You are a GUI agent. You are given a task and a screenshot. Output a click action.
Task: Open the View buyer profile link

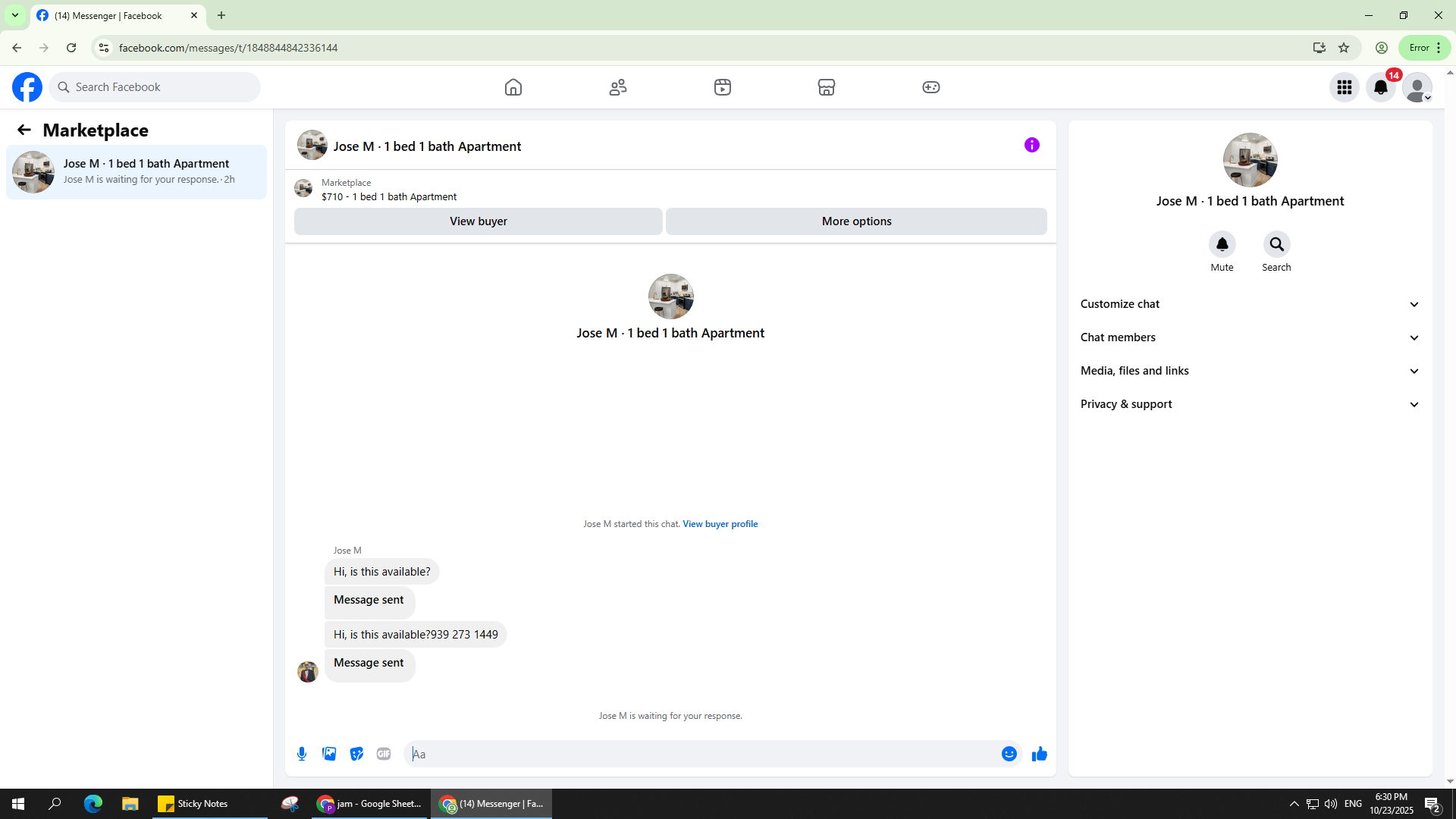[720, 524]
